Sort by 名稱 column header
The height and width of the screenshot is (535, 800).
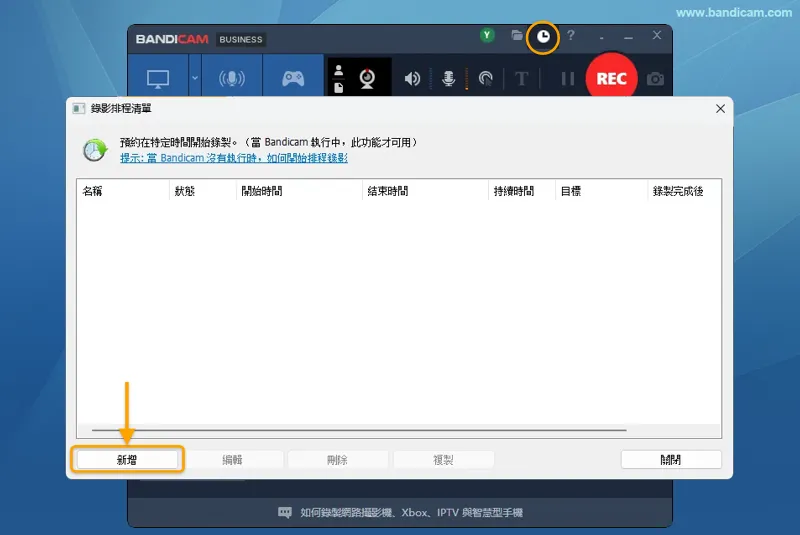click(x=123, y=191)
